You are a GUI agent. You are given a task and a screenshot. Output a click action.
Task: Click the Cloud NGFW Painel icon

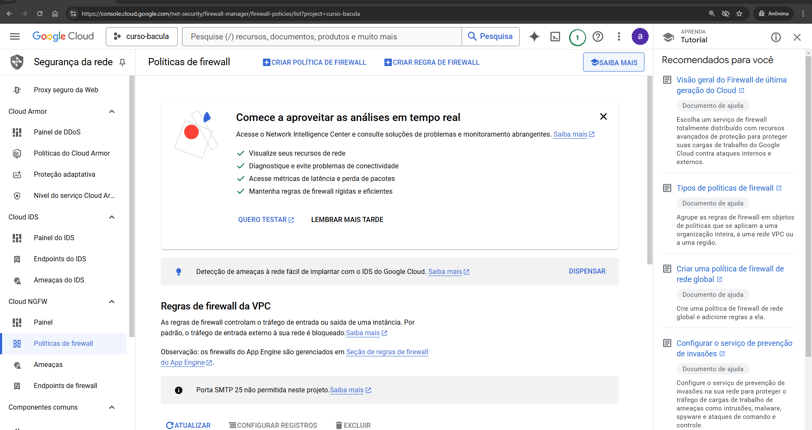point(17,322)
